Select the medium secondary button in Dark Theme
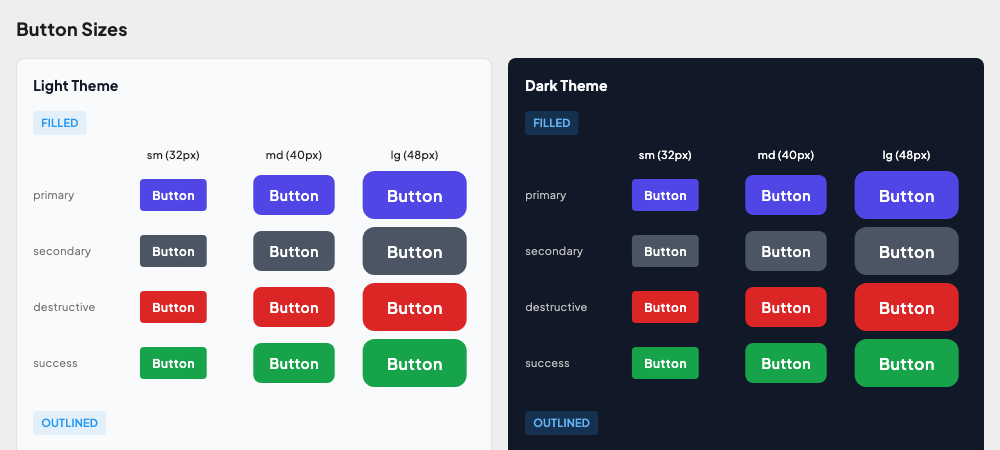 pyautogui.click(x=785, y=251)
